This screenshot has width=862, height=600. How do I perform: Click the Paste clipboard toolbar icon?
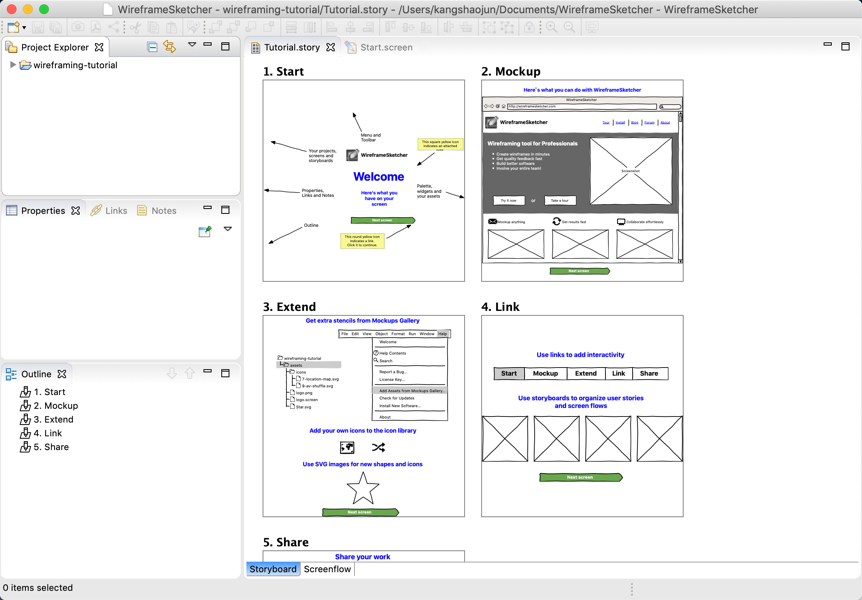click(172, 27)
